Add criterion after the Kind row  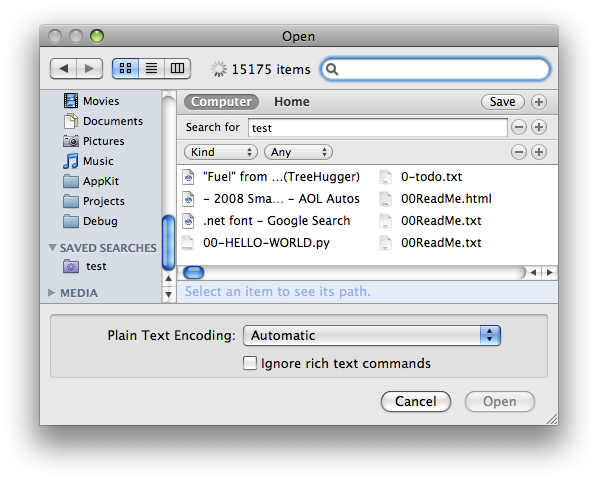[x=539, y=152]
